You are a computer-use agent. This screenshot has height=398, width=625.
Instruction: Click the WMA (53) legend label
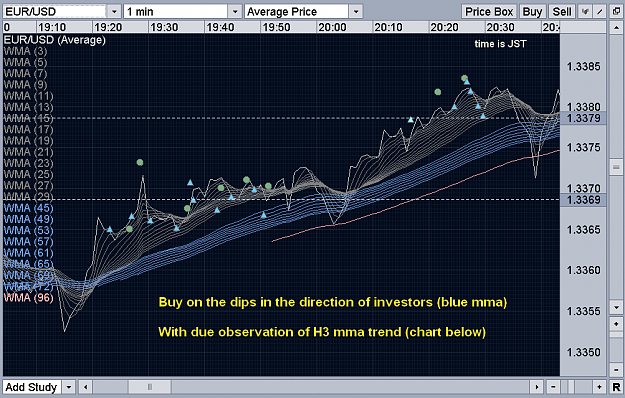(x=28, y=230)
